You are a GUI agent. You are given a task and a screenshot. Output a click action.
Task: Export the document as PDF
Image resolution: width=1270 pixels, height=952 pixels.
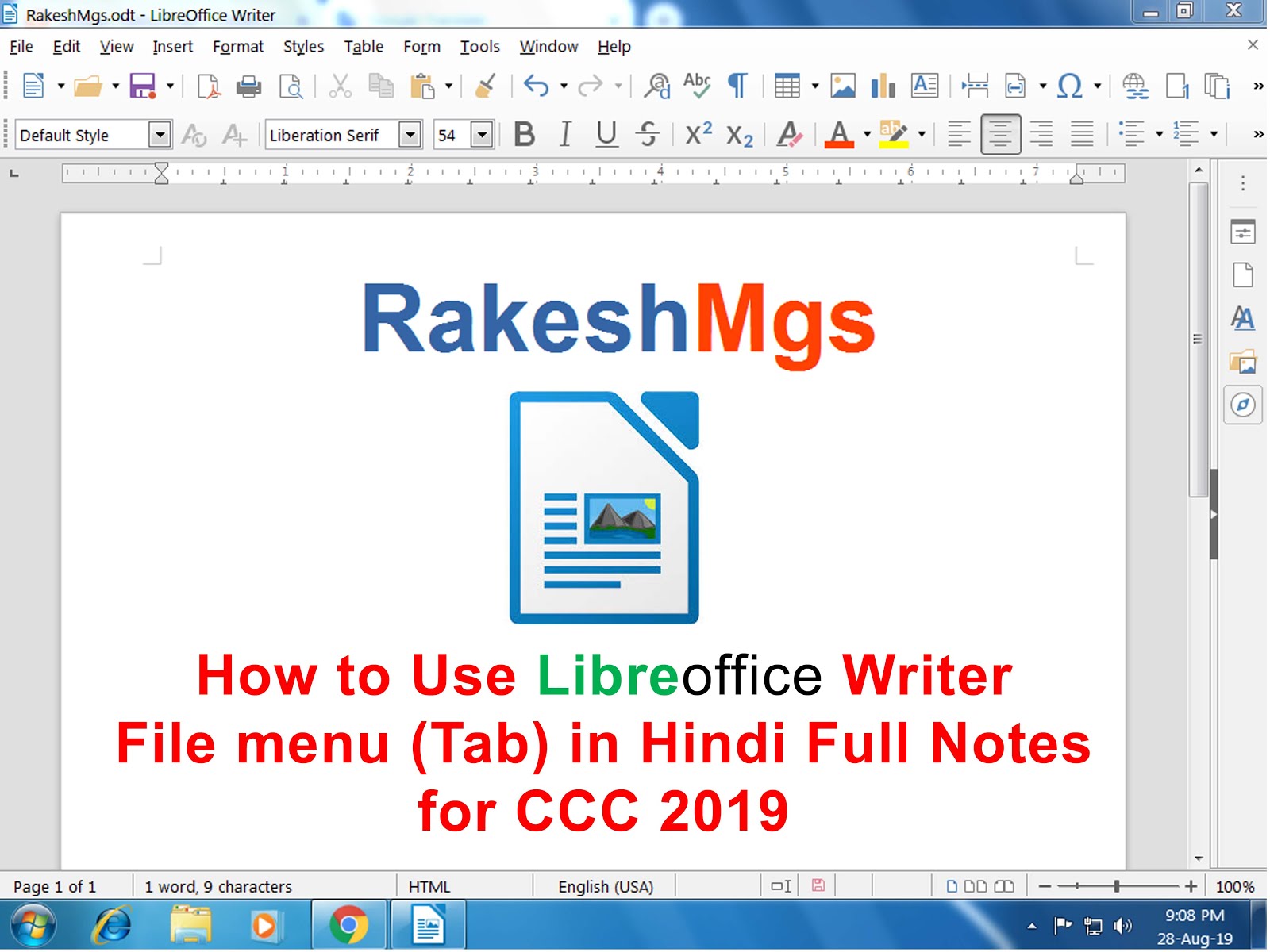pos(209,85)
